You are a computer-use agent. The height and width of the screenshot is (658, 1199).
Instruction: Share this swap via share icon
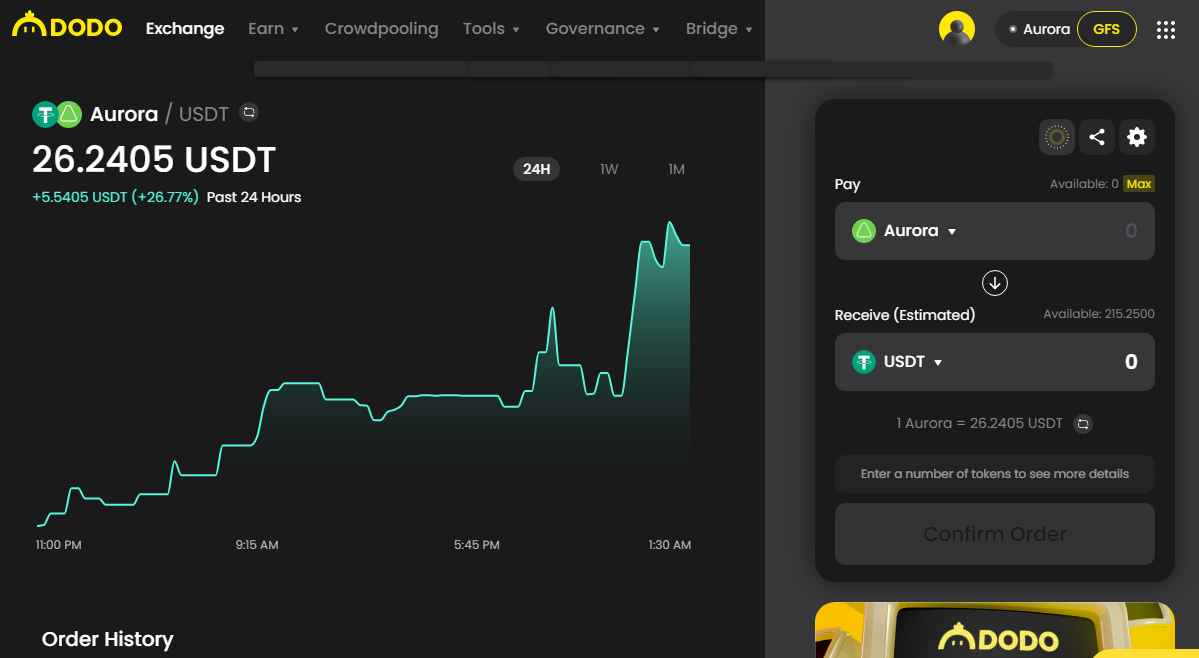click(1097, 137)
